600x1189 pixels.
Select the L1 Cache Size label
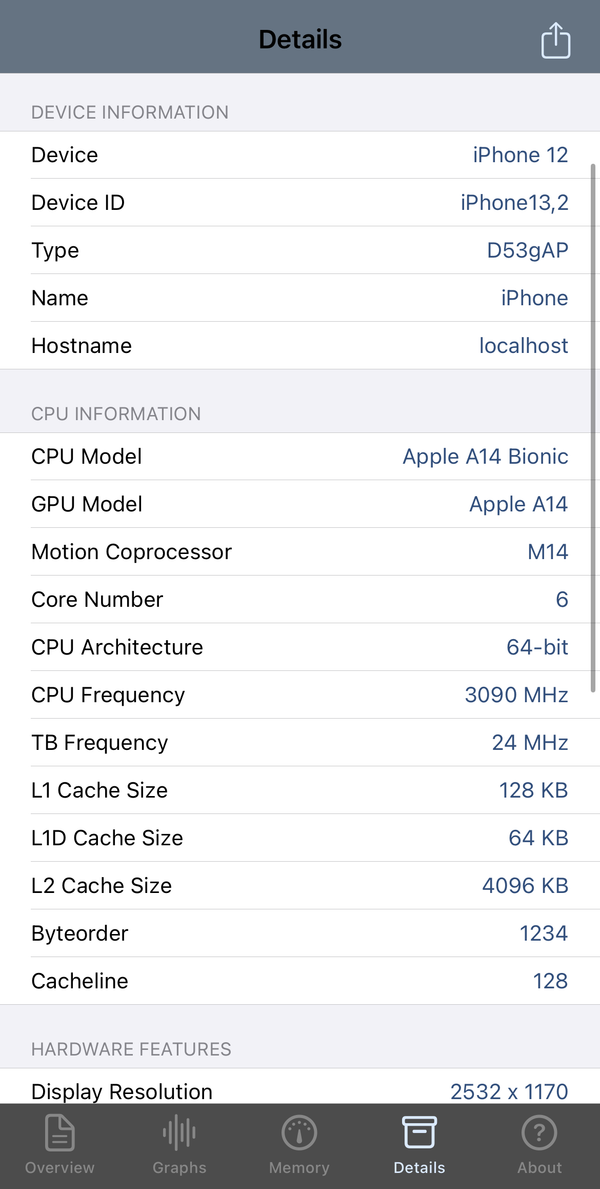[x=99, y=790]
